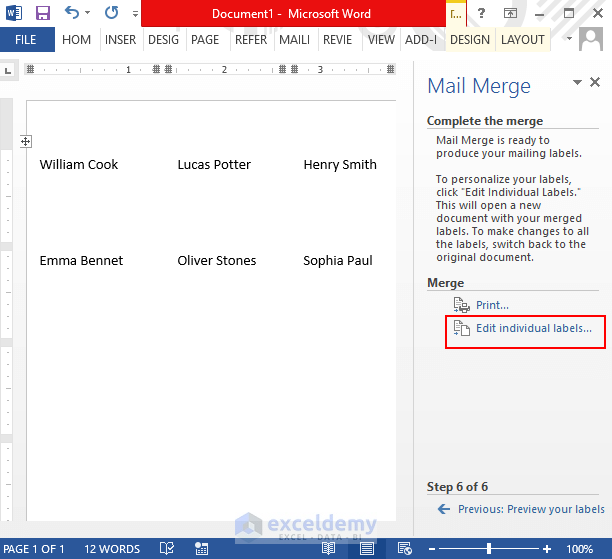612x559 pixels.
Task: Repeat action with the redo icon
Action: point(112,13)
